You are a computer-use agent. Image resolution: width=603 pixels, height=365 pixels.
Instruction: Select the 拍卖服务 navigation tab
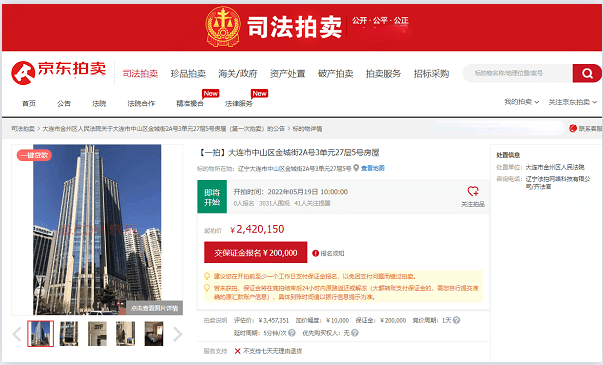coord(383,73)
